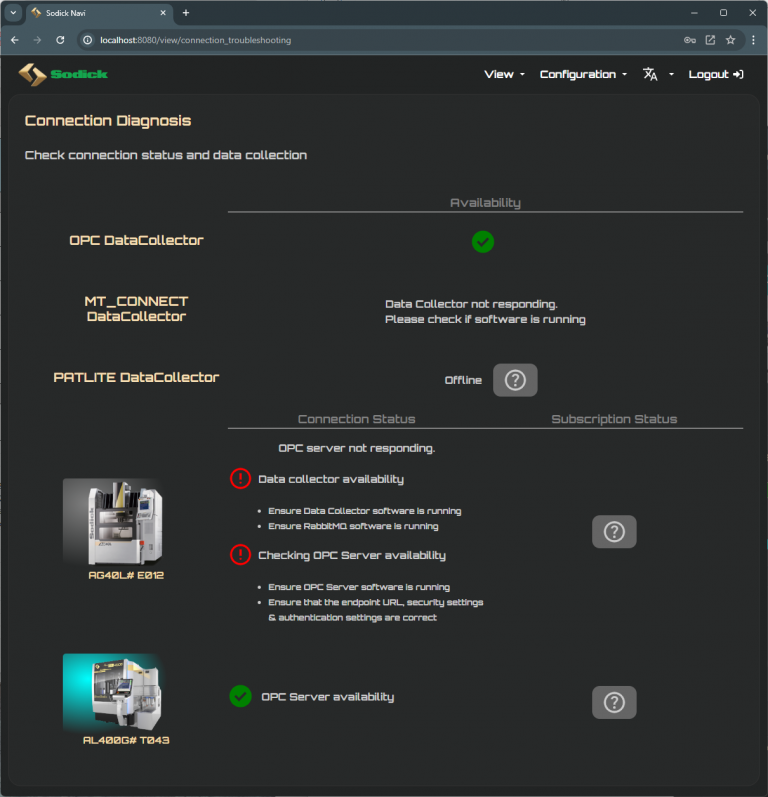Maximize the browser window
Screen dimensions: 768x797
pyautogui.click(x=723, y=13)
